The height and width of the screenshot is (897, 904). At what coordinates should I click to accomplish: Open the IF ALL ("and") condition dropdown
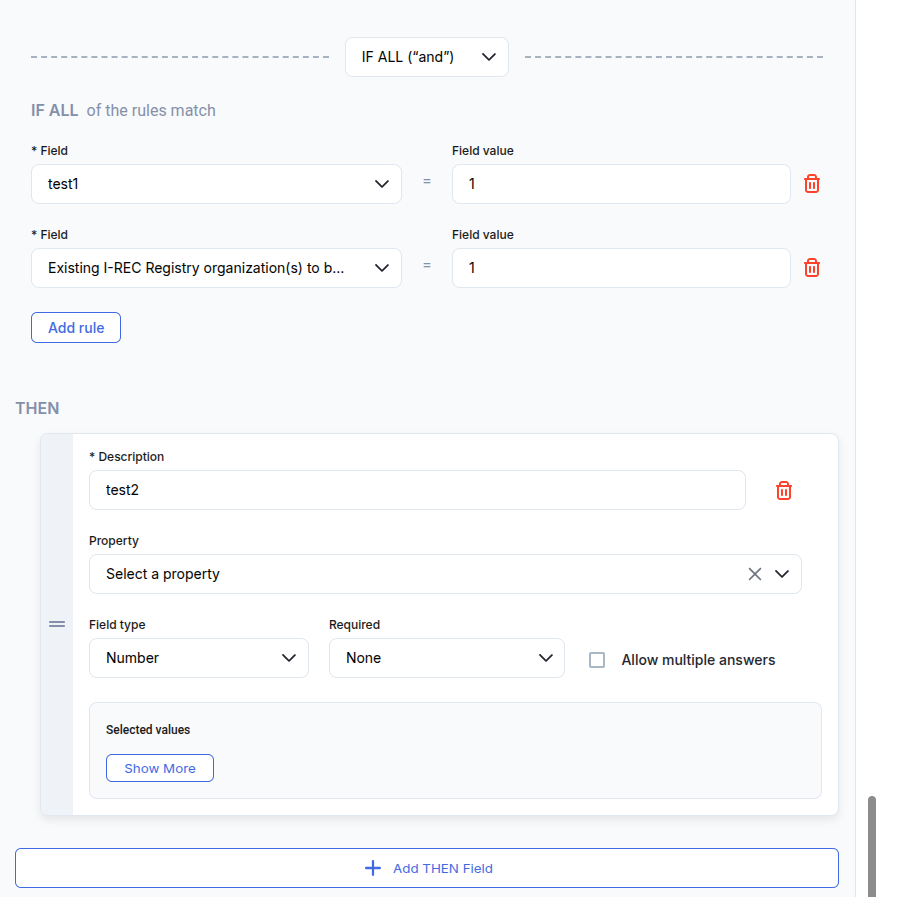[427, 57]
